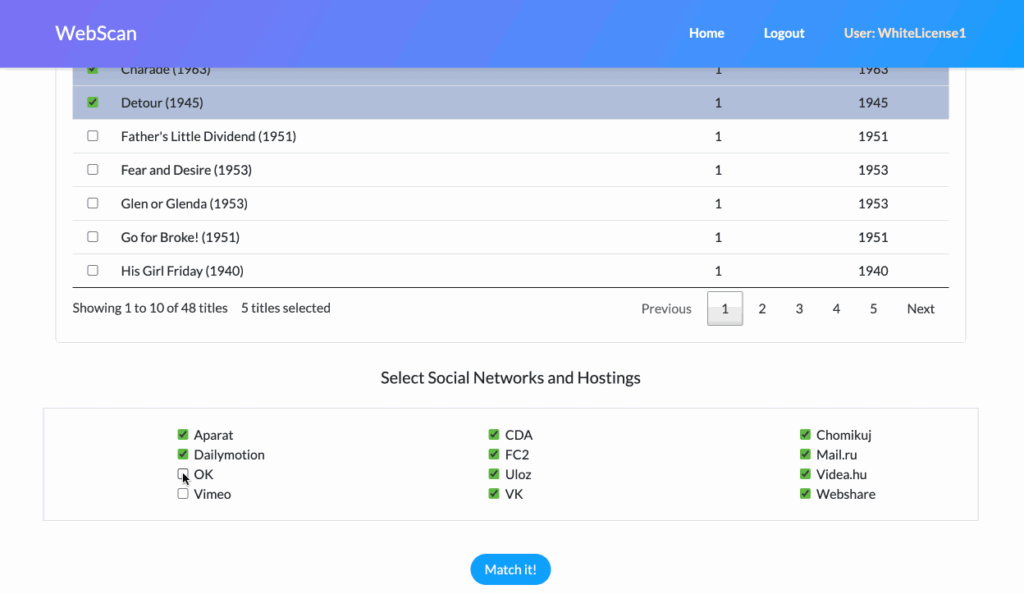The width and height of the screenshot is (1024, 594).
Task: Enable the OK network checkbox
Action: click(x=183, y=474)
